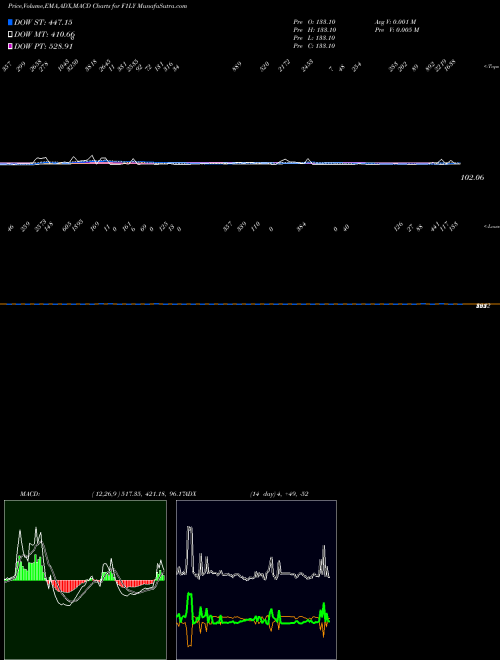Click the orange-blue dashed volume baseline
Screen dimensions: 500x660
tap(250, 304)
